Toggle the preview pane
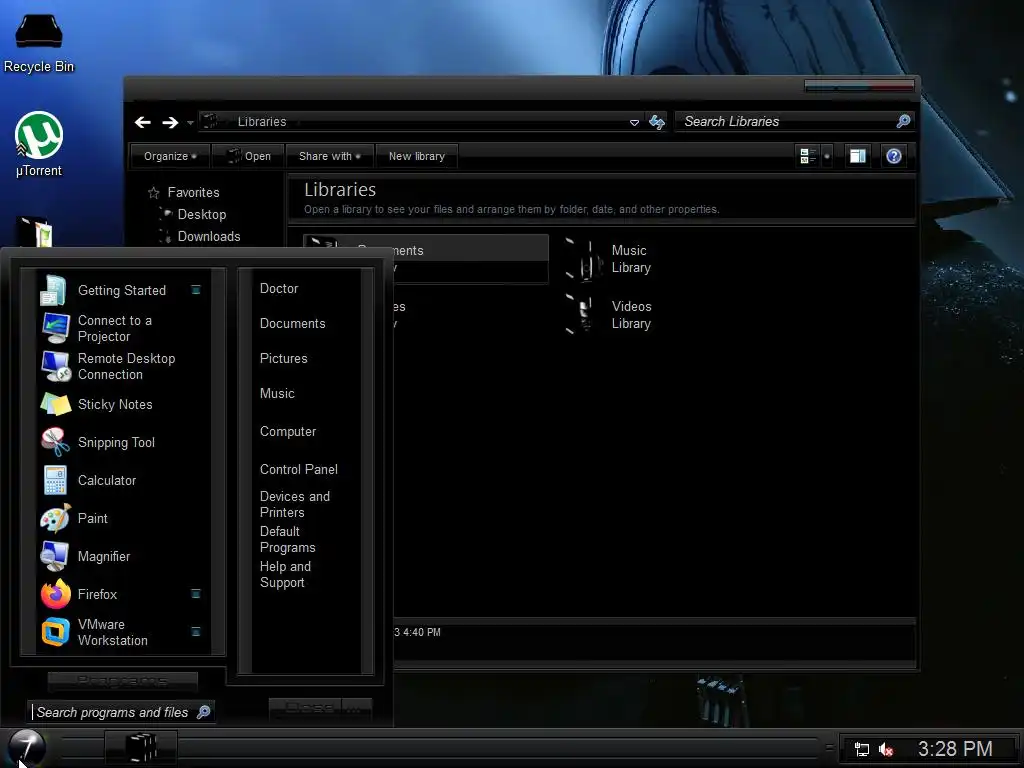1024x768 pixels. (857, 156)
